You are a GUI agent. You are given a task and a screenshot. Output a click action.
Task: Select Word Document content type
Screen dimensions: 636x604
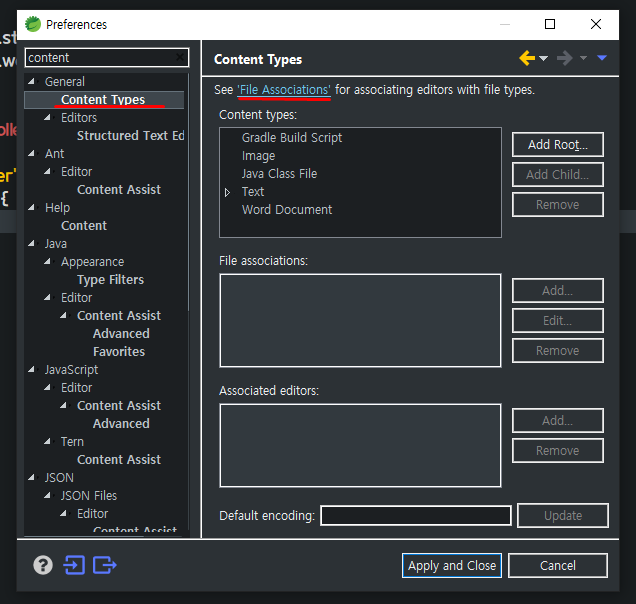(x=287, y=210)
